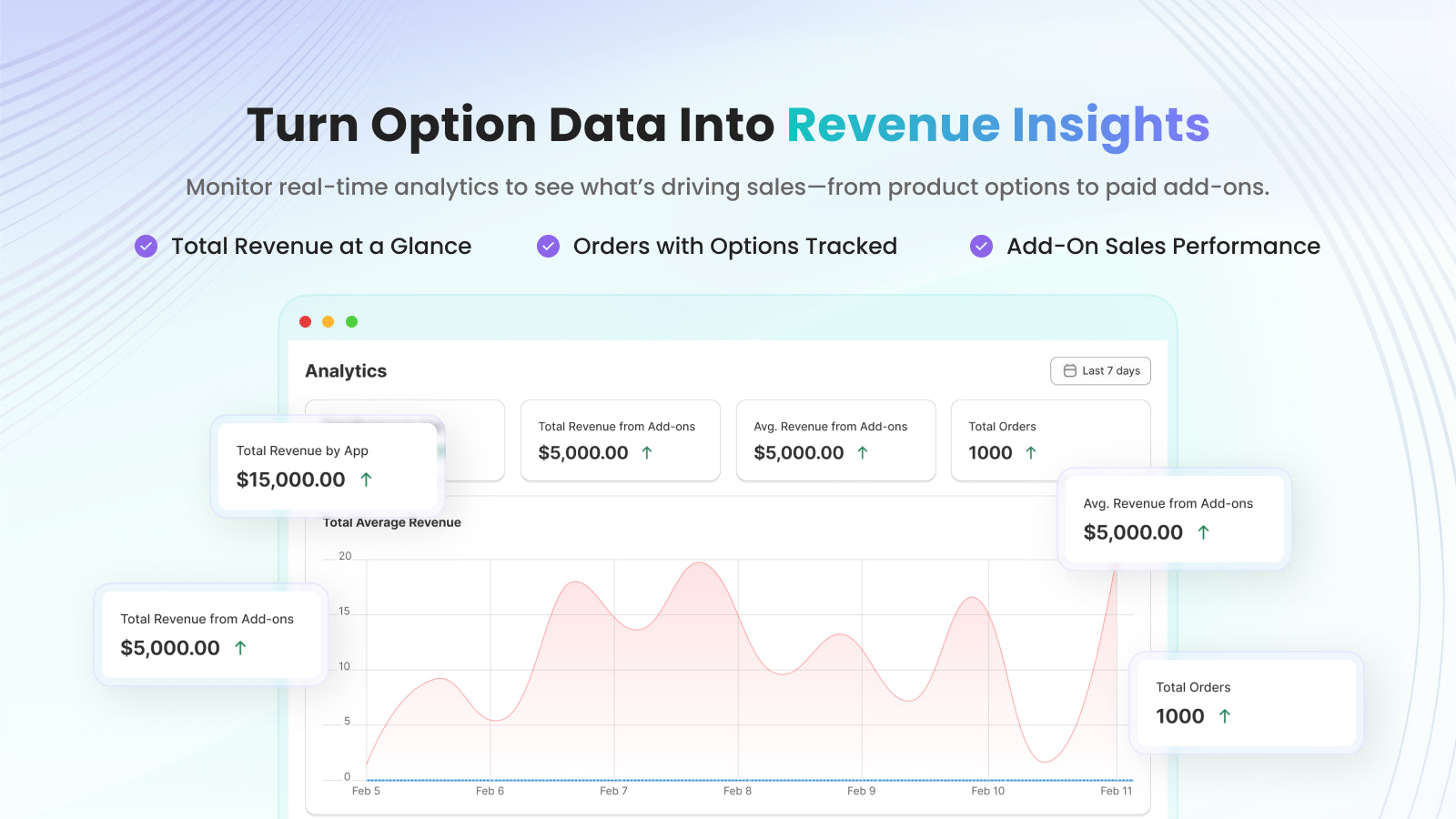Click the Analytics heading
The height and width of the screenshot is (819, 1456).
click(x=346, y=370)
